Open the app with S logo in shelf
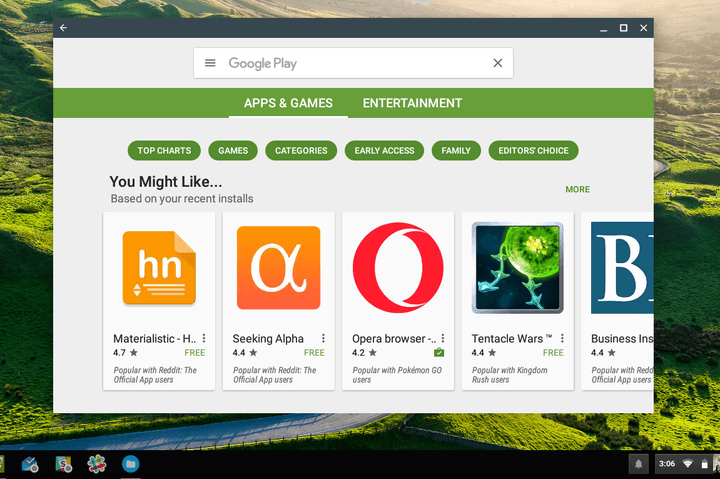This screenshot has height=479, width=720. [x=63, y=464]
